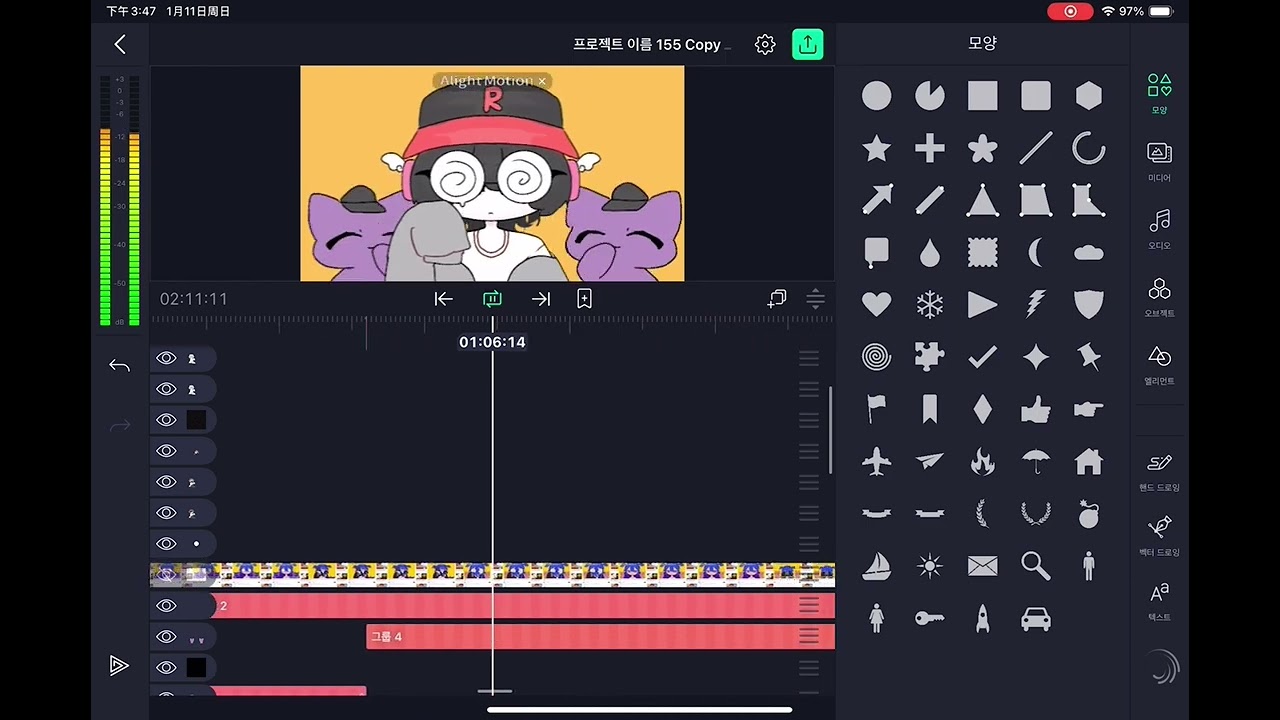The height and width of the screenshot is (720, 1280).
Task: Toggle loop playback button
Action: pos(492,298)
